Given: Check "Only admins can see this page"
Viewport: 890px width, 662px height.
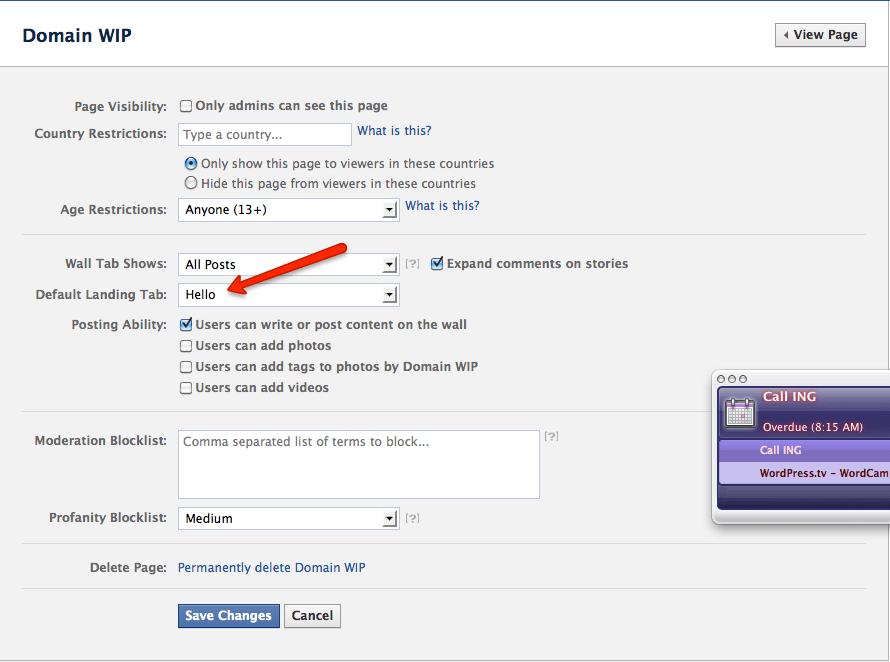Looking at the screenshot, I should pyautogui.click(x=185, y=105).
